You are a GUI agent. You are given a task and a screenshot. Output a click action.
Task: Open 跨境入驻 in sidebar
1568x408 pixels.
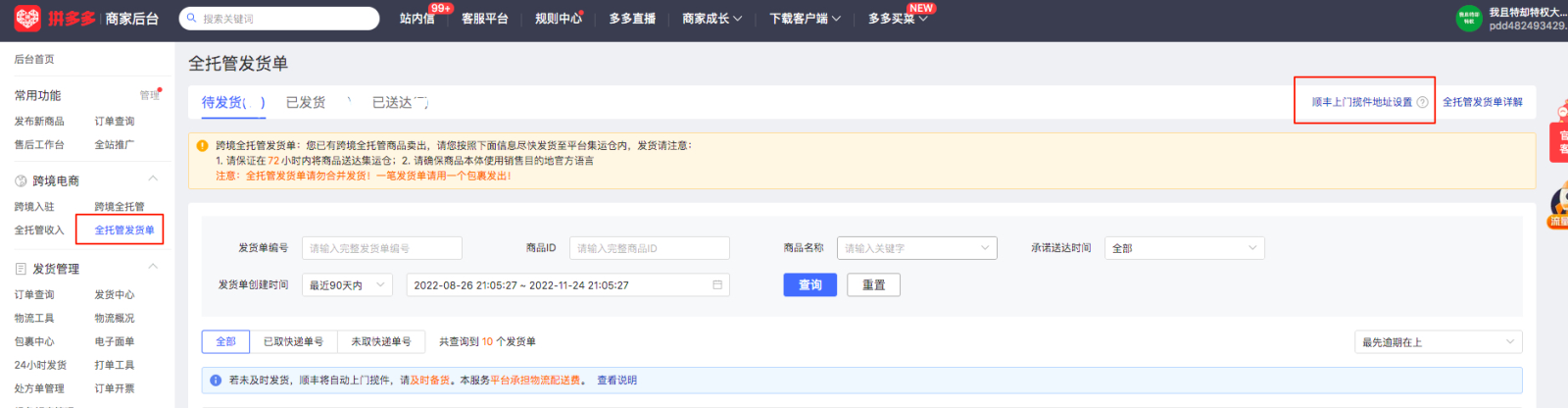click(x=34, y=207)
